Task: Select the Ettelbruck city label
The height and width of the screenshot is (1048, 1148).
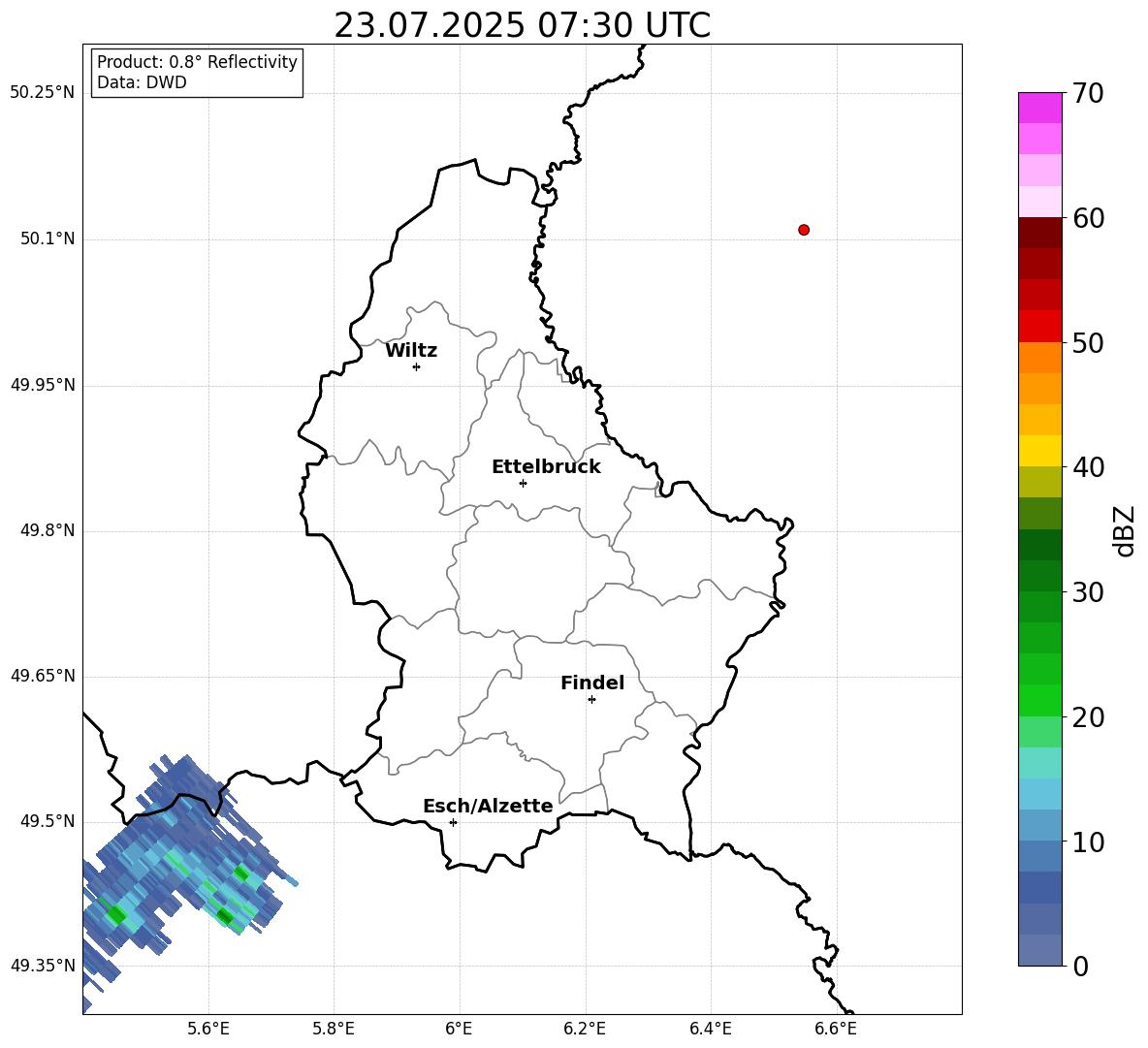Action: click(546, 467)
